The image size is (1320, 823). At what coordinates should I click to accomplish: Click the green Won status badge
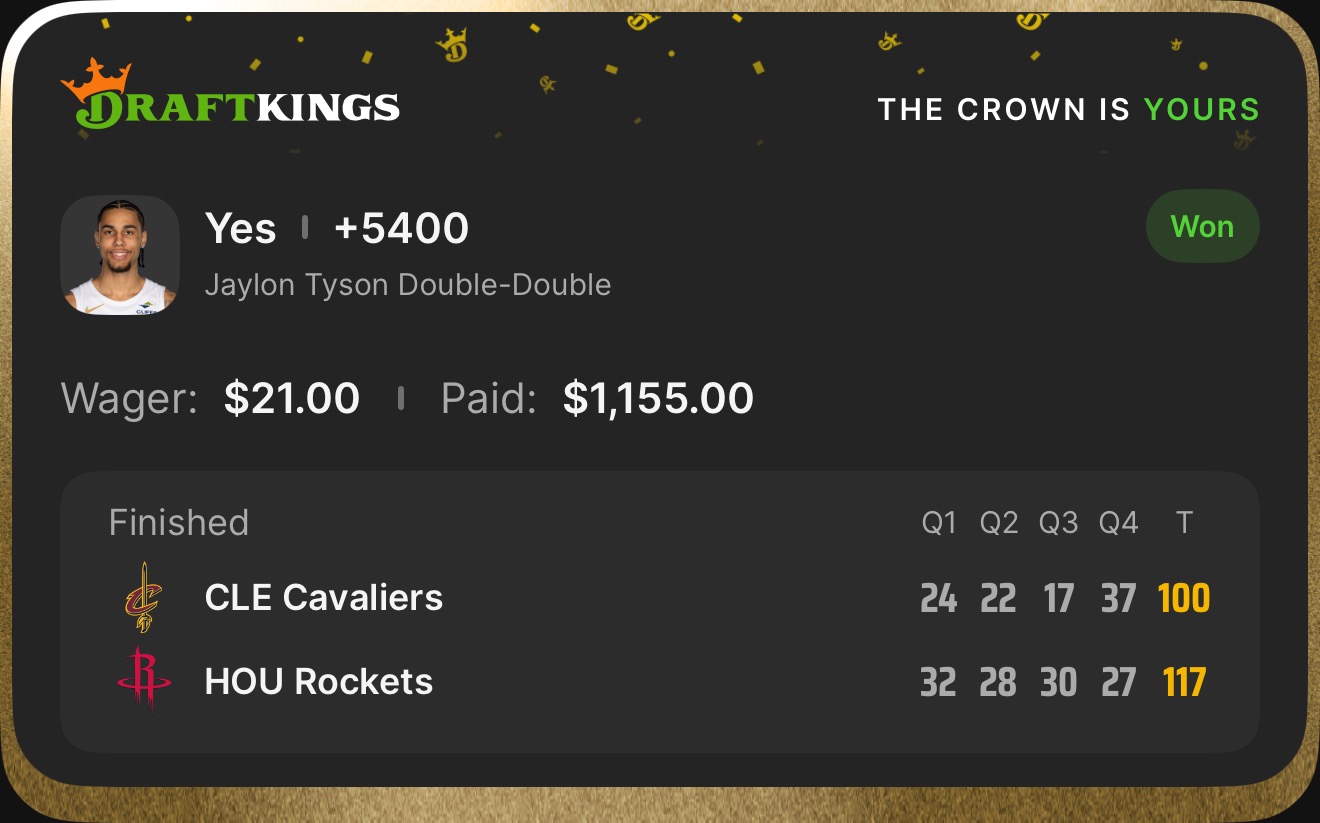pyautogui.click(x=1202, y=227)
